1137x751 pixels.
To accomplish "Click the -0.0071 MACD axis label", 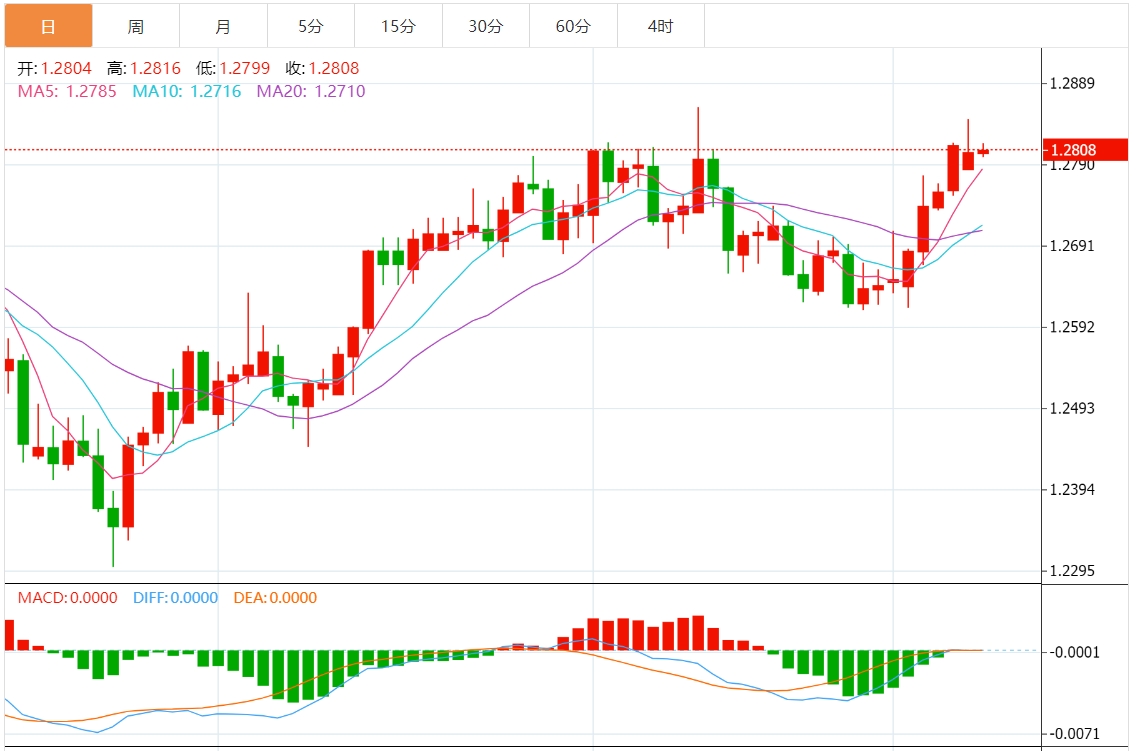I will tap(1075, 734).
